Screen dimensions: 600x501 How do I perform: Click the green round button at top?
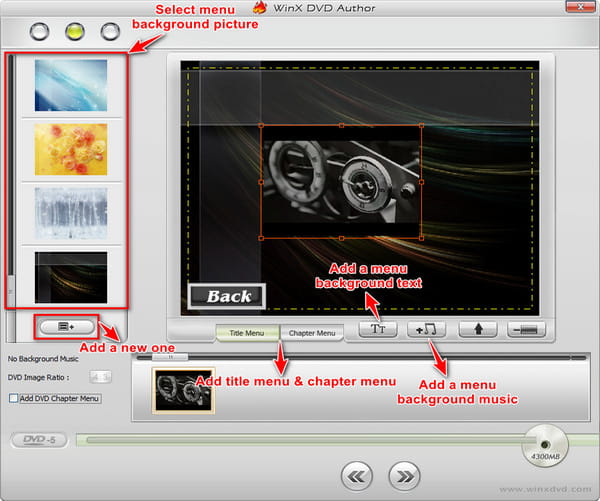point(75,31)
